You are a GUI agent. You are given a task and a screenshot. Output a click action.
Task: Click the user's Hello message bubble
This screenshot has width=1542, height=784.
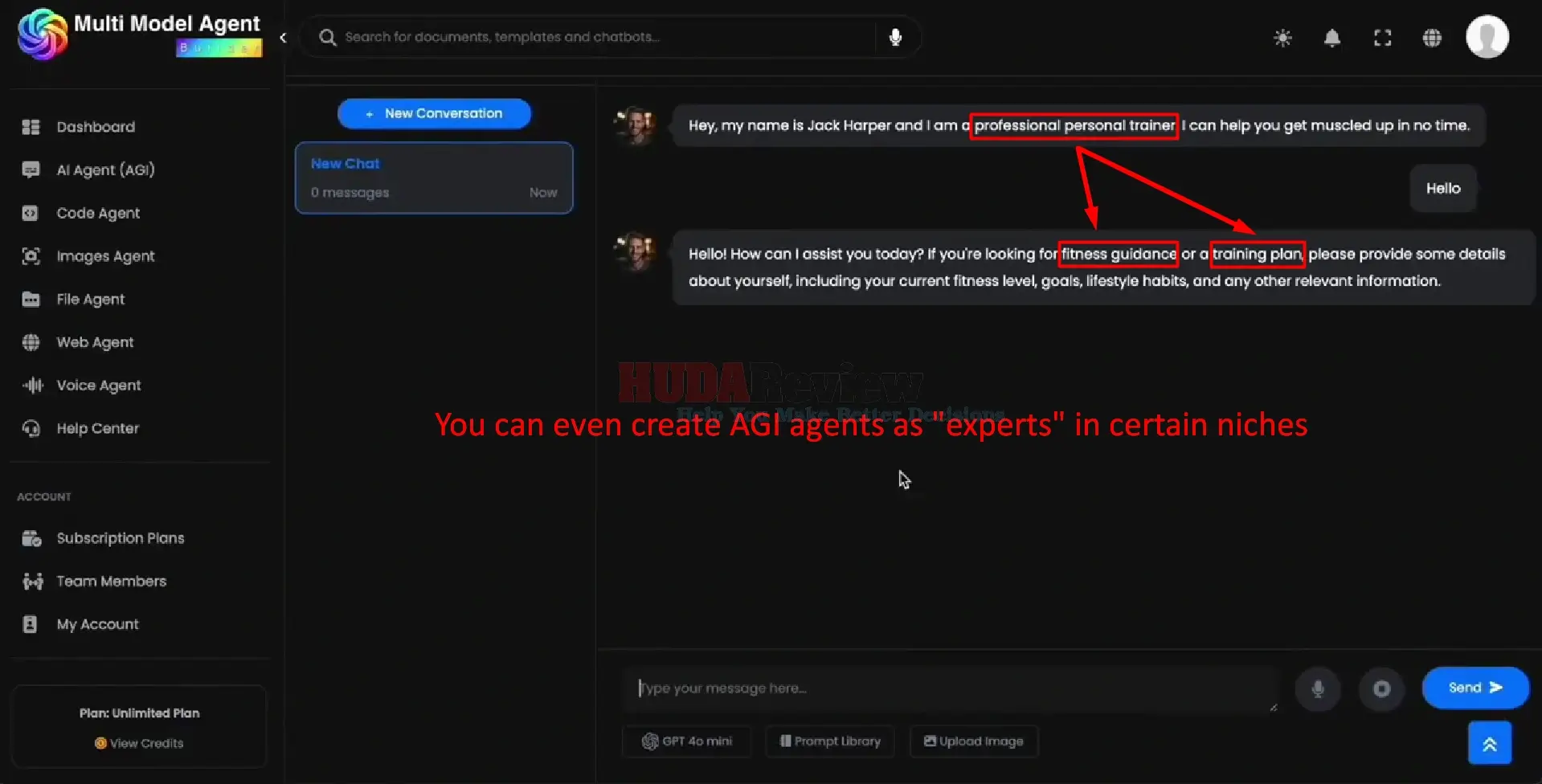click(x=1443, y=188)
